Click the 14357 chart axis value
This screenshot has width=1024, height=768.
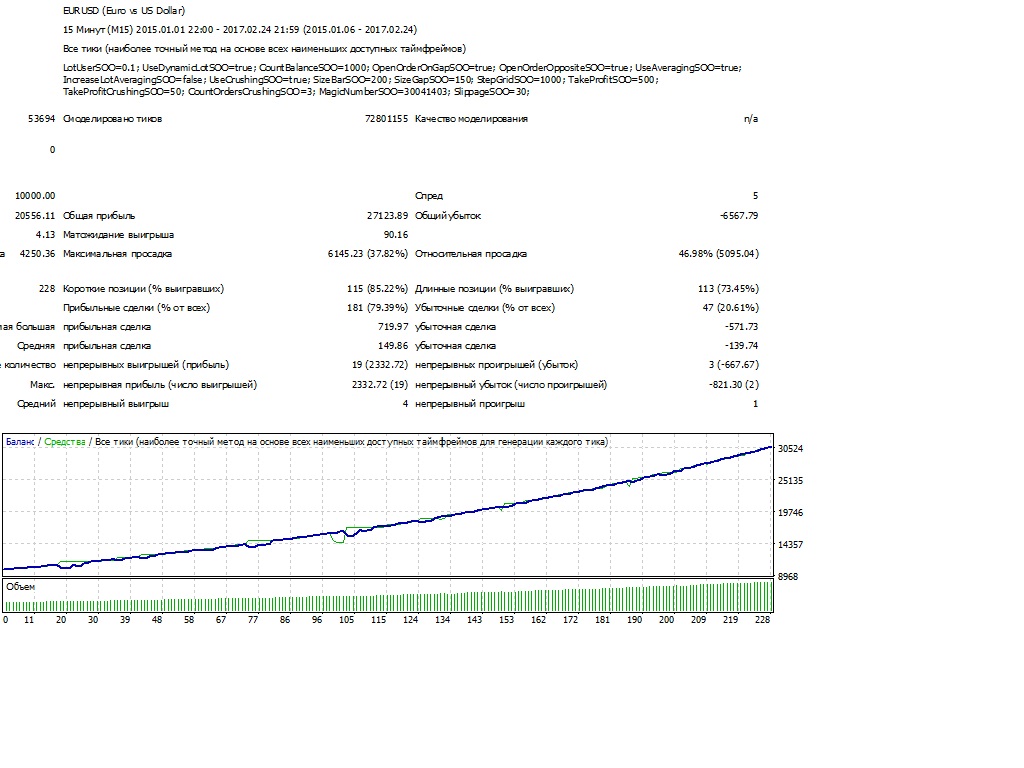(x=790, y=545)
